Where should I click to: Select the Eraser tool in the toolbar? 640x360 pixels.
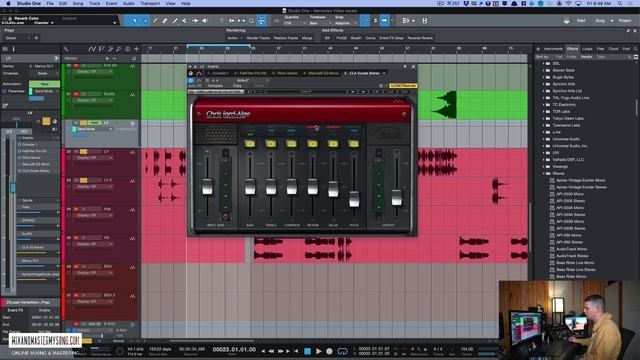pos(165,20)
